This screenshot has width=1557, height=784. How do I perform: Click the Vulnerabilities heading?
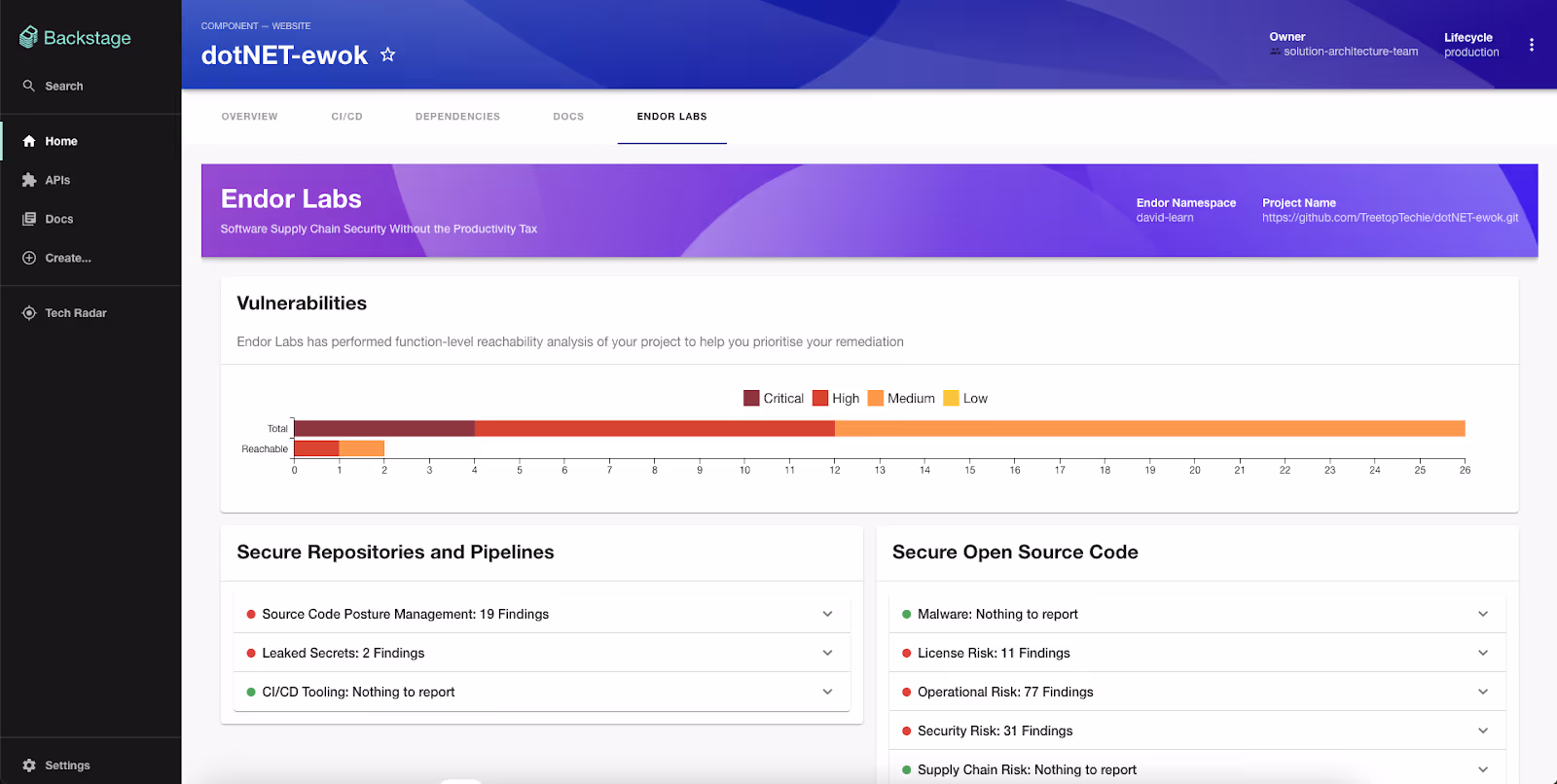click(302, 303)
